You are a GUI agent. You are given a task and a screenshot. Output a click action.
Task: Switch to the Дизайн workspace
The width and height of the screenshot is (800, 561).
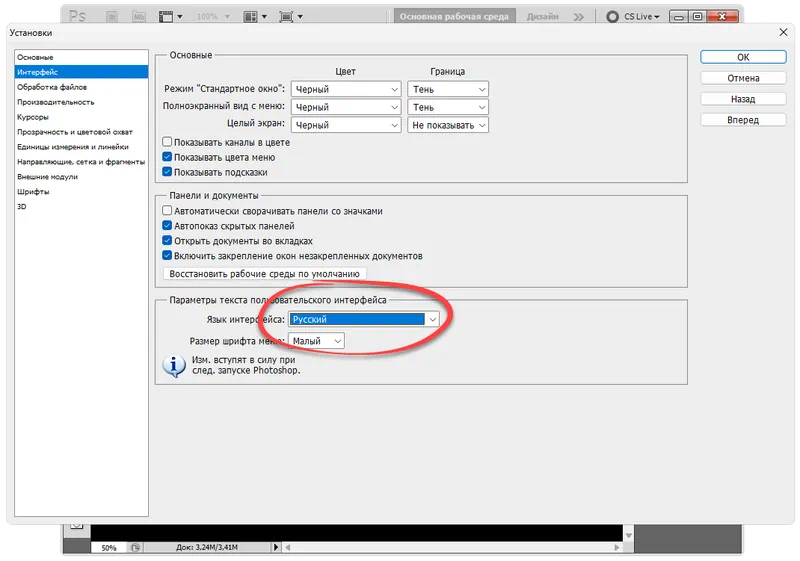[542, 16]
